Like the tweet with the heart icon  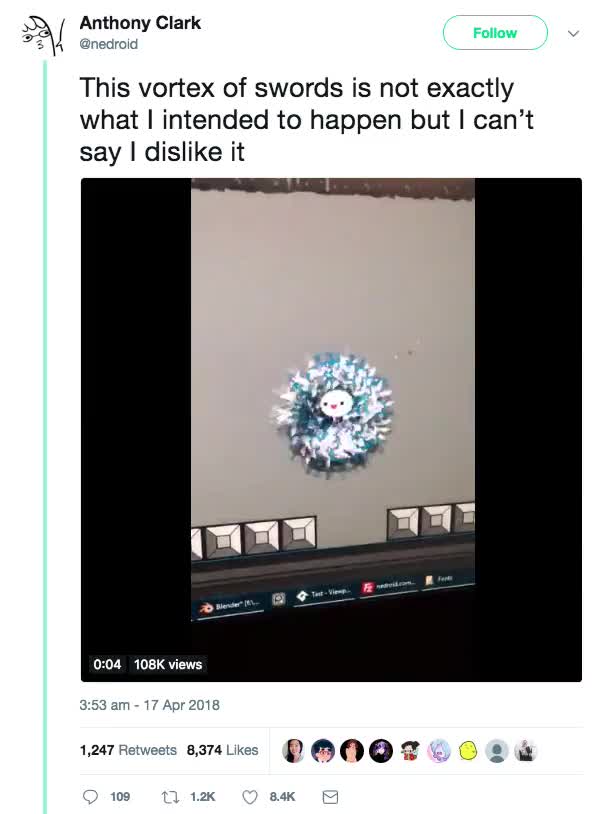[251, 797]
